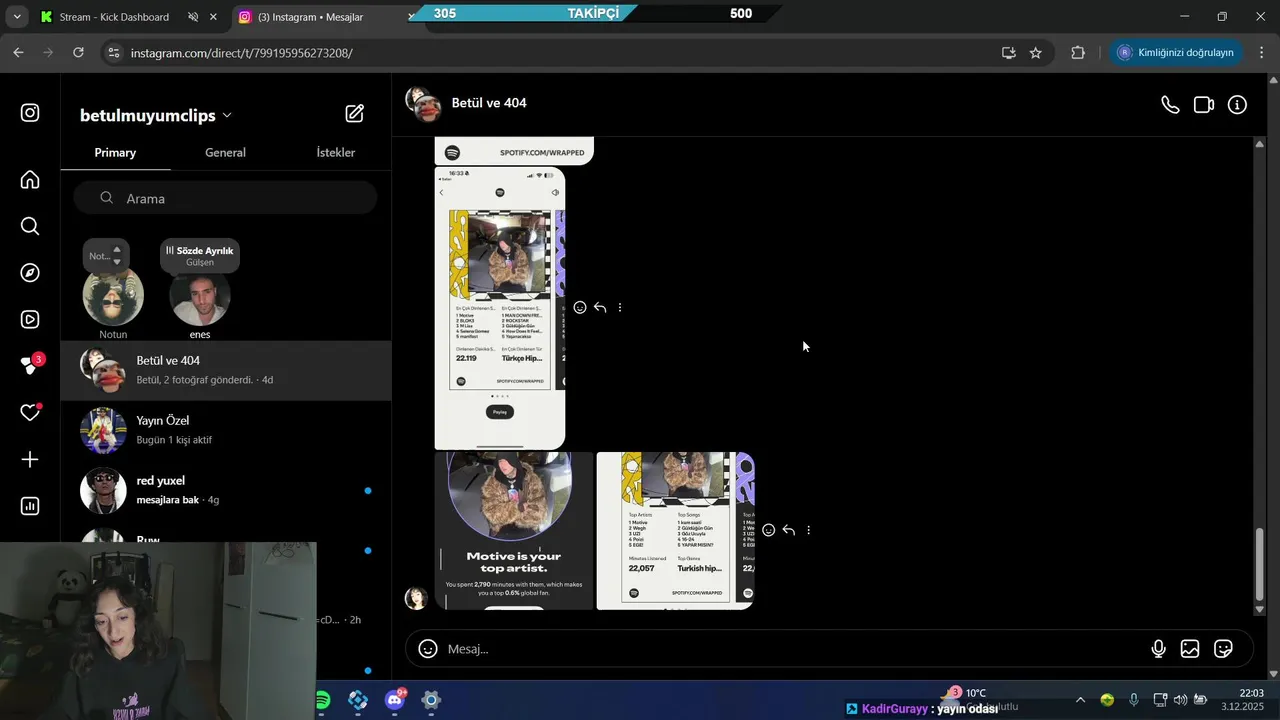The width and height of the screenshot is (1280, 720).
Task: Click the browser address bar URL
Action: tap(241, 53)
